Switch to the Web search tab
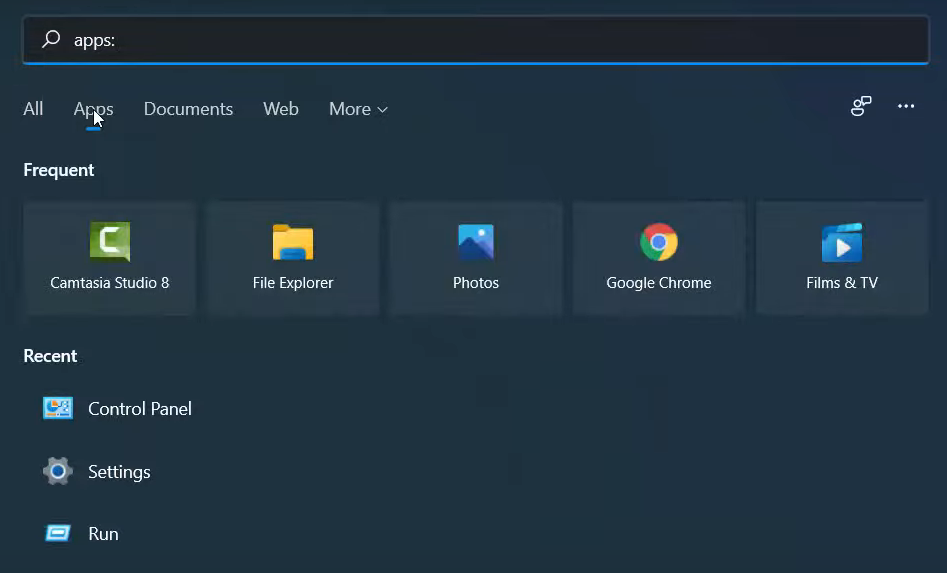 click(x=280, y=109)
